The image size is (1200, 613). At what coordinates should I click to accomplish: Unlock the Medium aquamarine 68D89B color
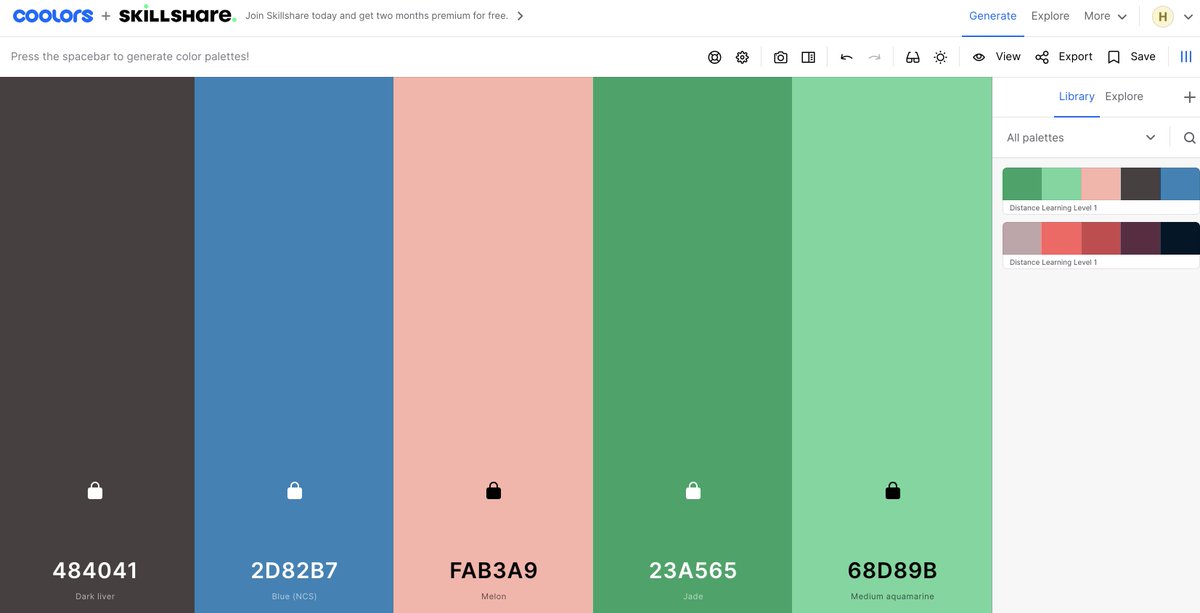click(x=892, y=491)
